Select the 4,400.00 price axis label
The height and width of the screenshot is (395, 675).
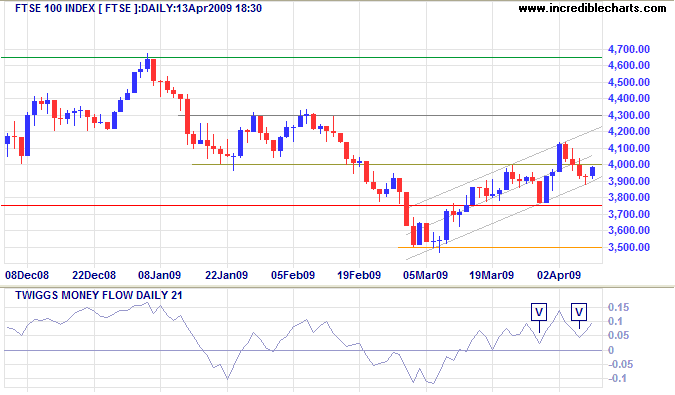click(629, 99)
